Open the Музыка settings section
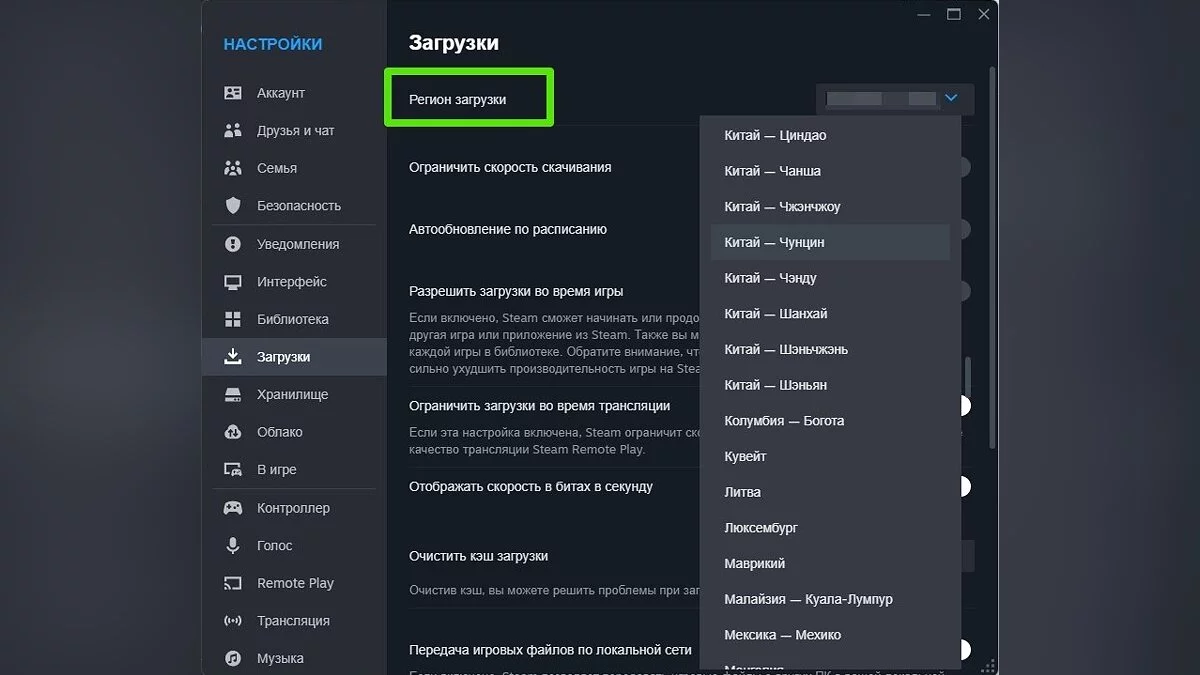Image resolution: width=1200 pixels, height=675 pixels. [294, 658]
